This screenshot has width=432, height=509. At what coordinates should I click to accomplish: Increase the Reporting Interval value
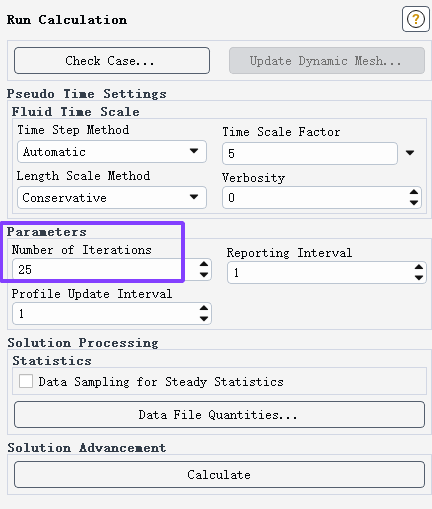click(419, 267)
